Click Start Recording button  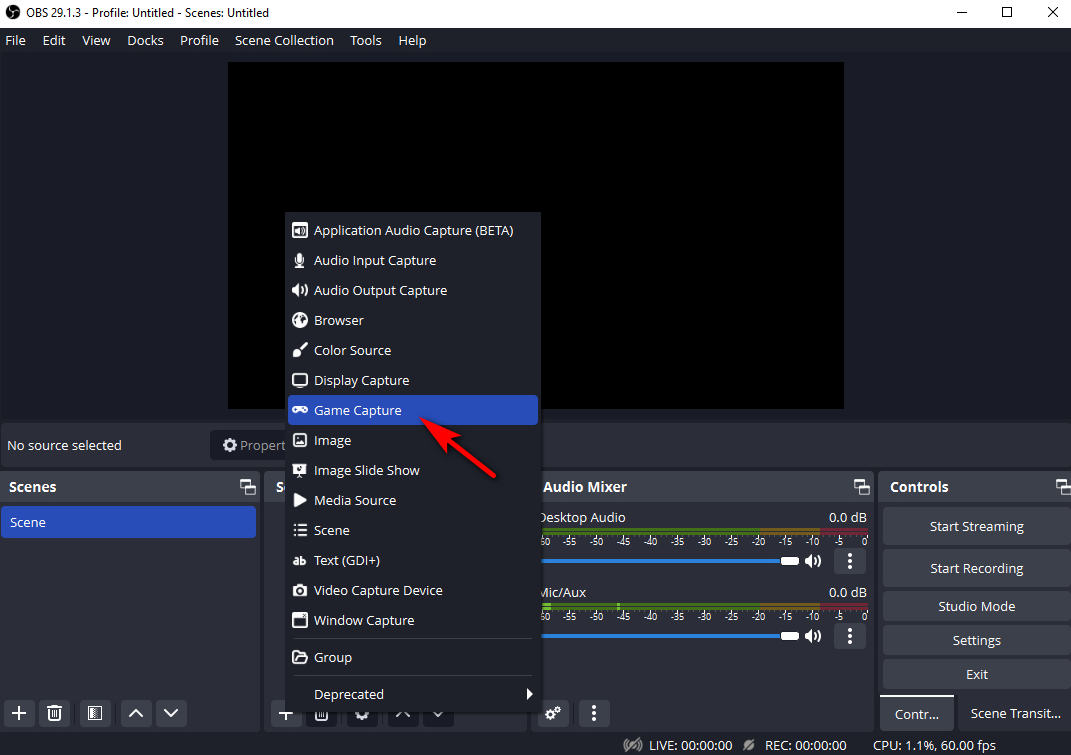[977, 568]
